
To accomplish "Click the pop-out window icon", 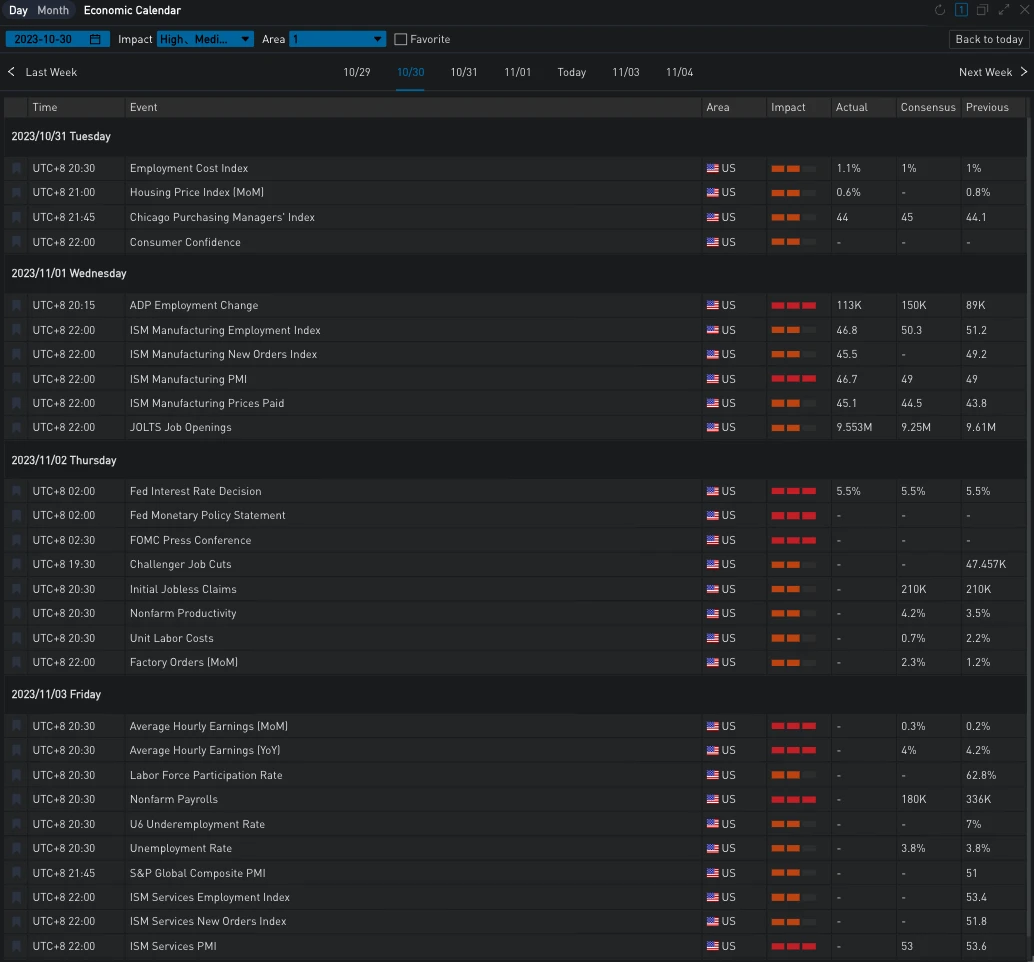I will (982, 10).
